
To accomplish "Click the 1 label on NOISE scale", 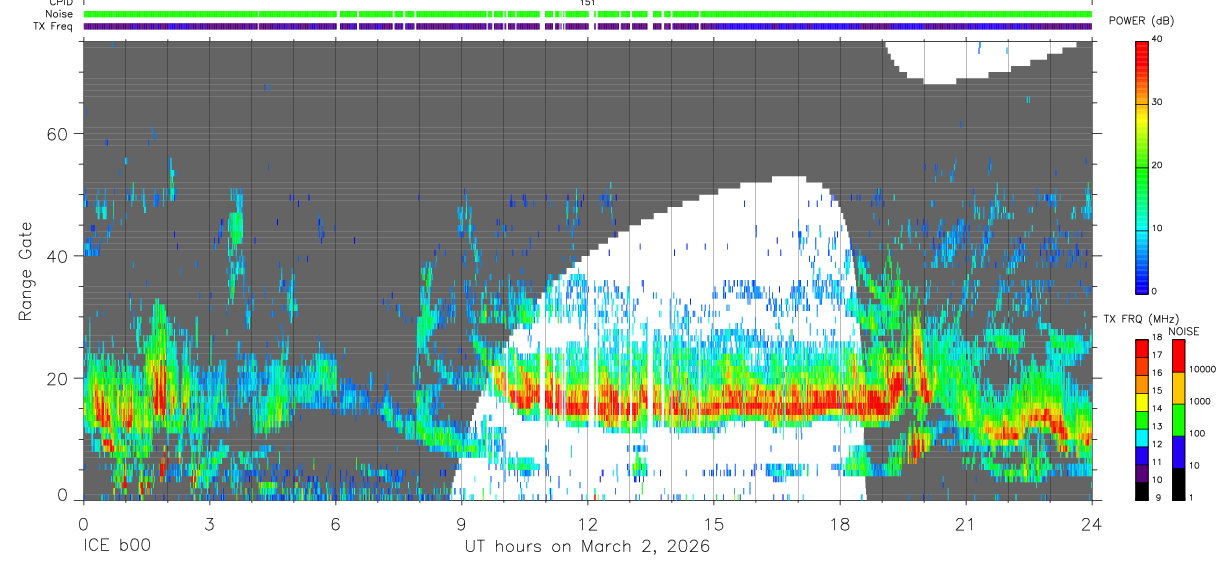I will tap(1193, 497).
